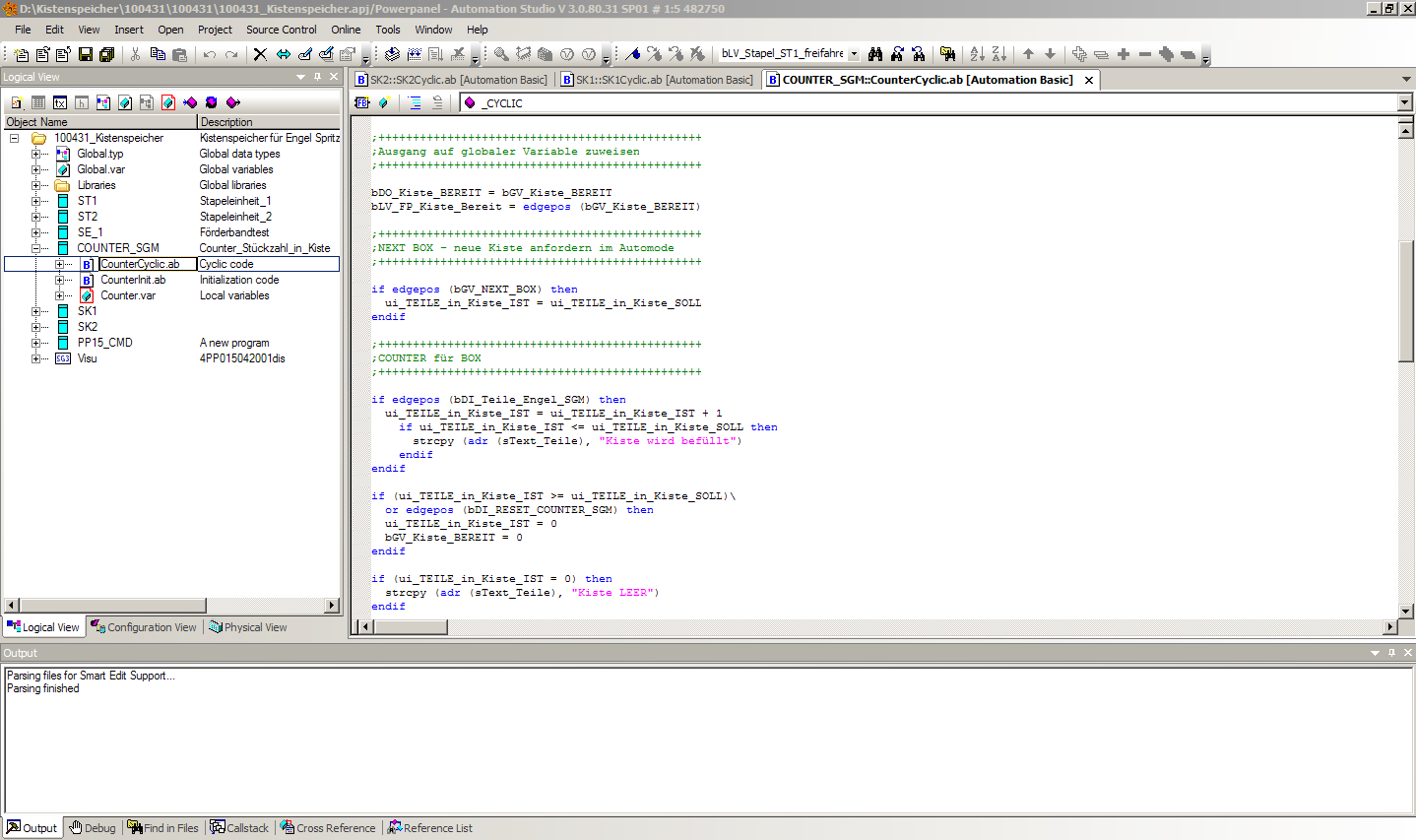Sort ascending with the A-Z icon
1416x840 pixels.
click(977, 54)
